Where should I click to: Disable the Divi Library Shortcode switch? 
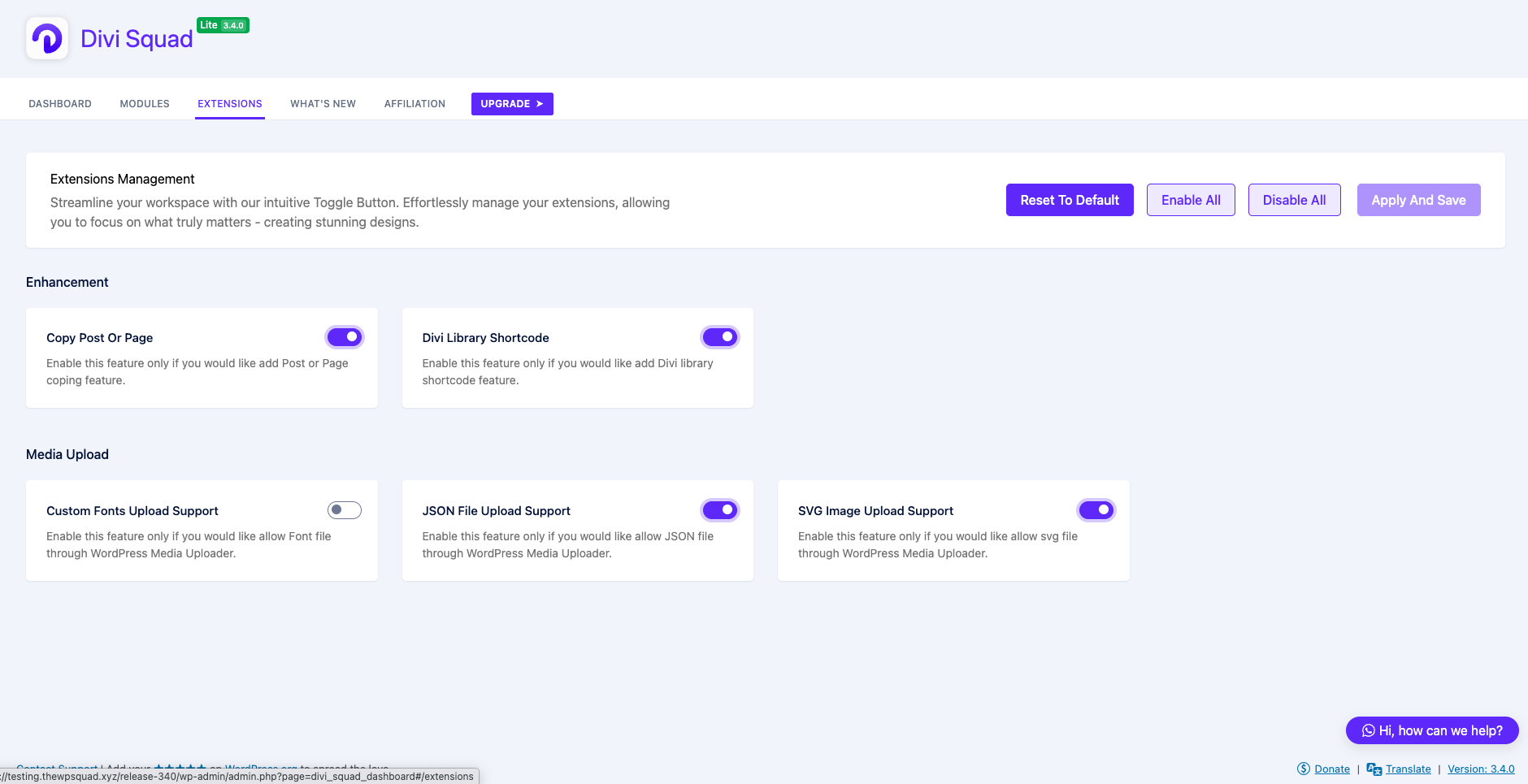pyautogui.click(x=720, y=336)
